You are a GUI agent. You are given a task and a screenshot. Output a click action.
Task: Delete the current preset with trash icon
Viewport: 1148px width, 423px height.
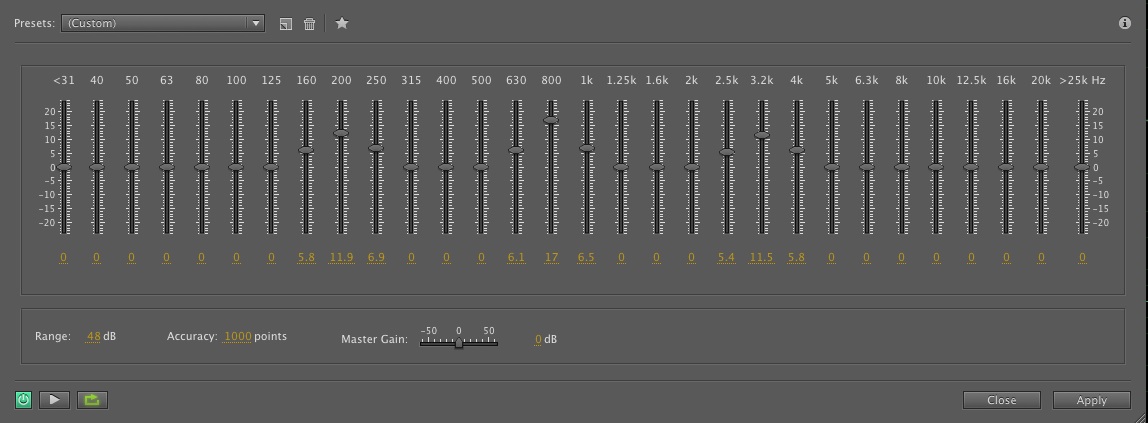click(x=310, y=24)
